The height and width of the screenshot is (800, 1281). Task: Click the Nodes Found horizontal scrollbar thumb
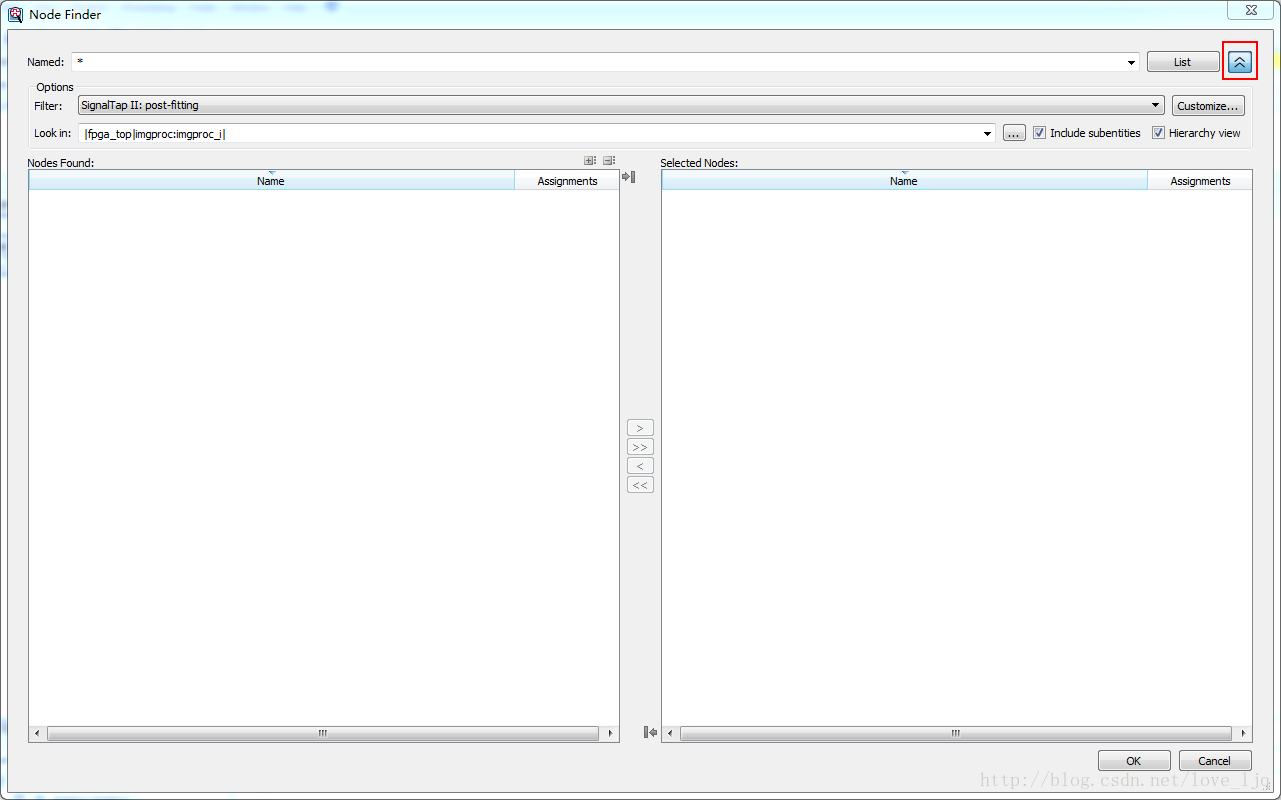(323, 733)
